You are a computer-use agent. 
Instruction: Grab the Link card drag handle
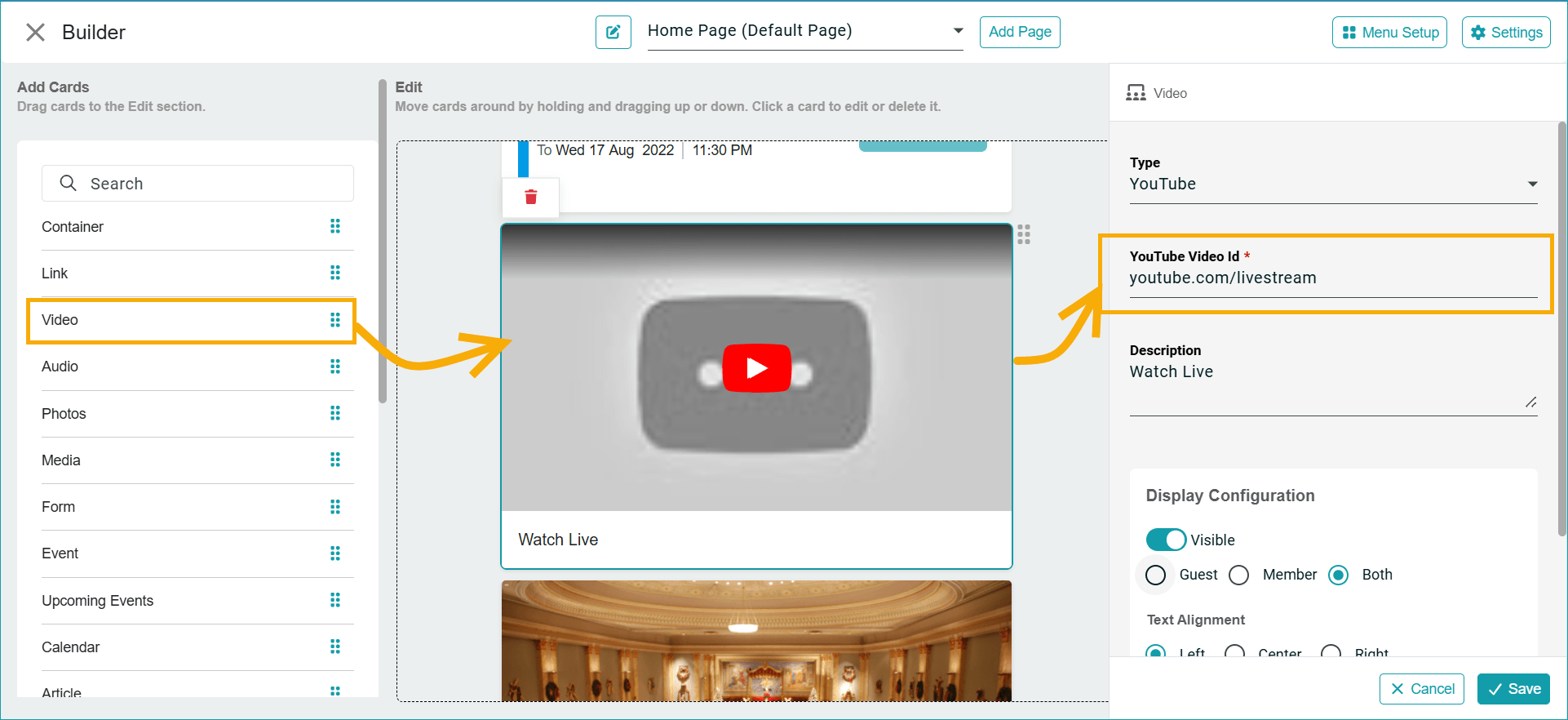pos(335,273)
